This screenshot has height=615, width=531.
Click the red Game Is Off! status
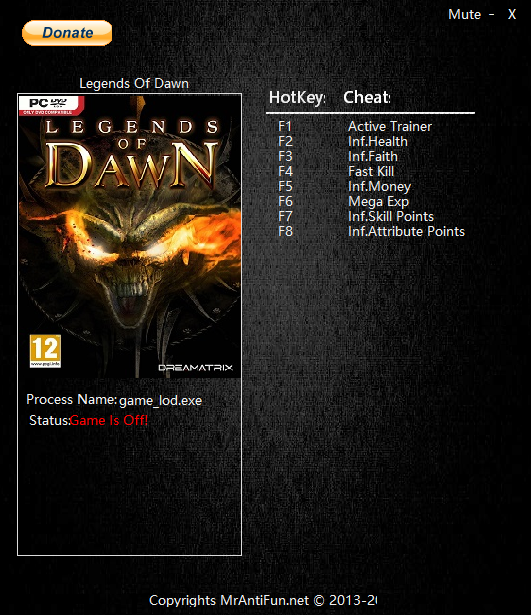[x=109, y=420]
